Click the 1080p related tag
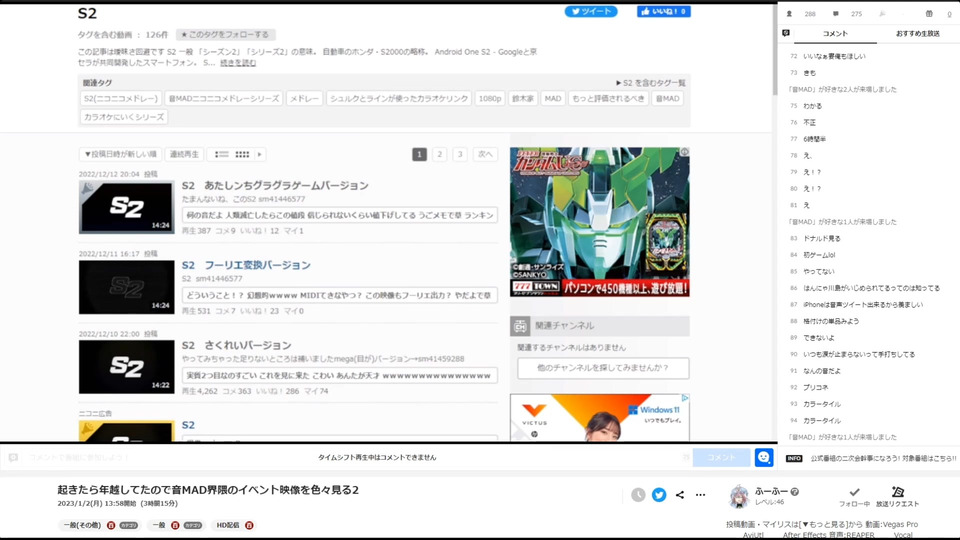The width and height of the screenshot is (960, 540). 490,99
